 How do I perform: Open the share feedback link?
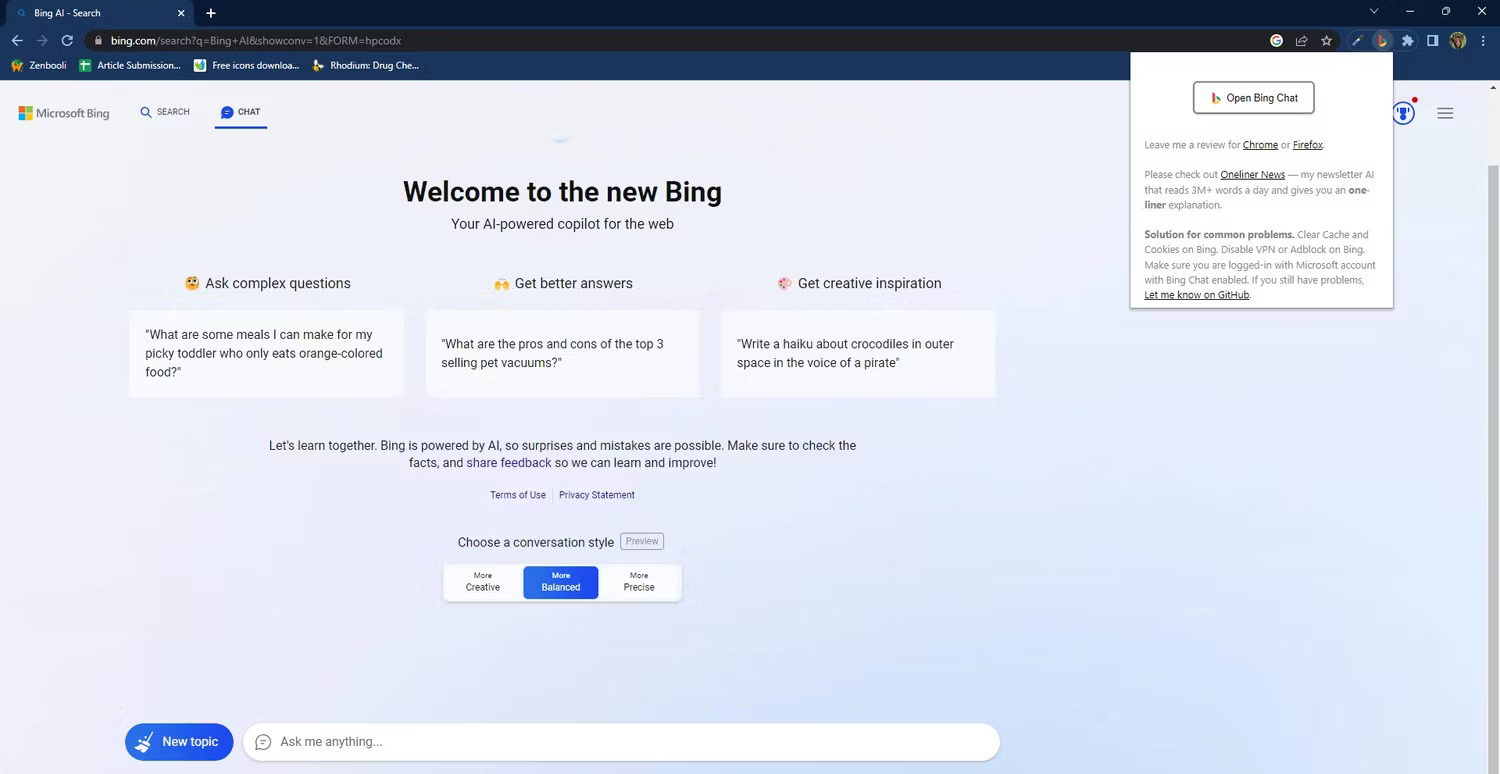click(509, 463)
